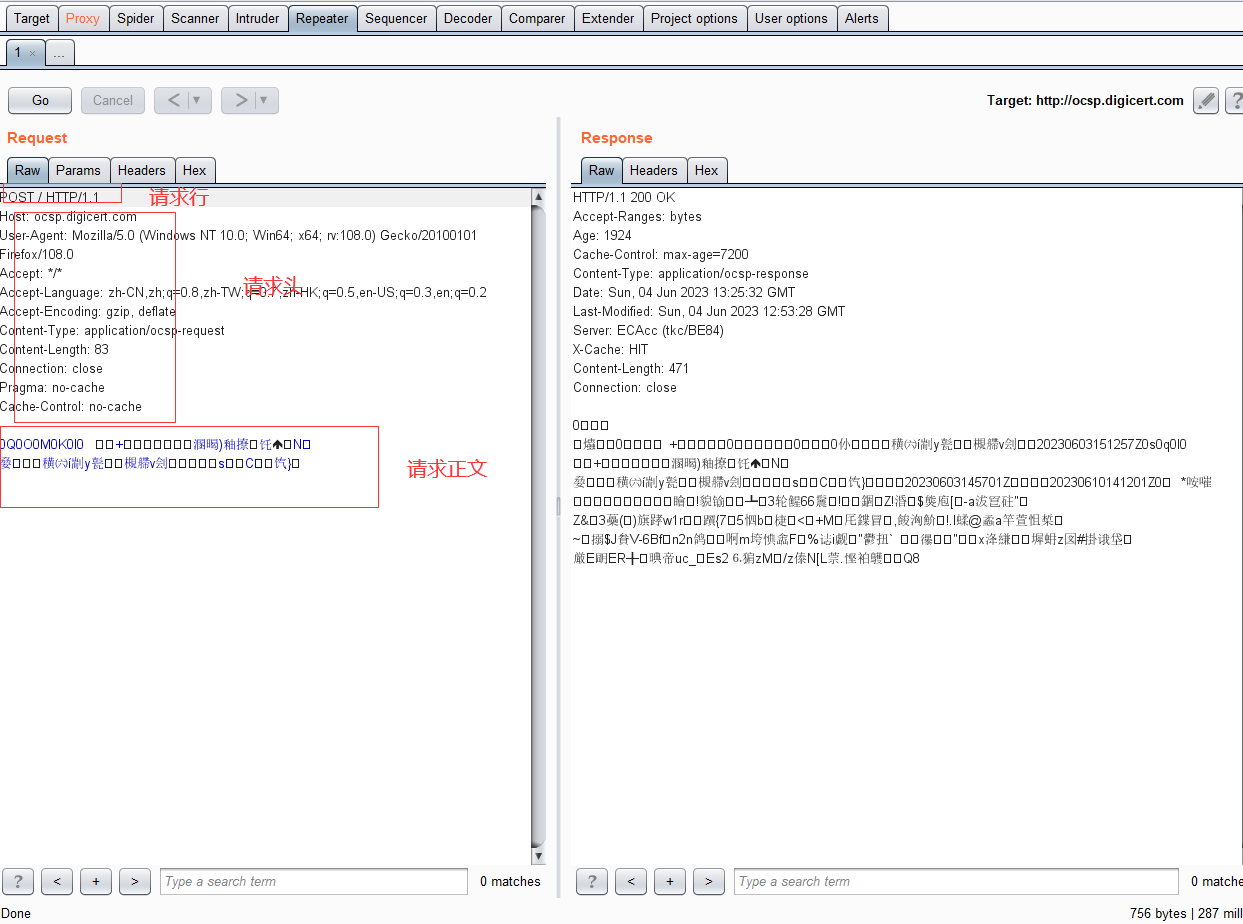
Task: Open the back history dropdown arrow
Action: point(198,100)
